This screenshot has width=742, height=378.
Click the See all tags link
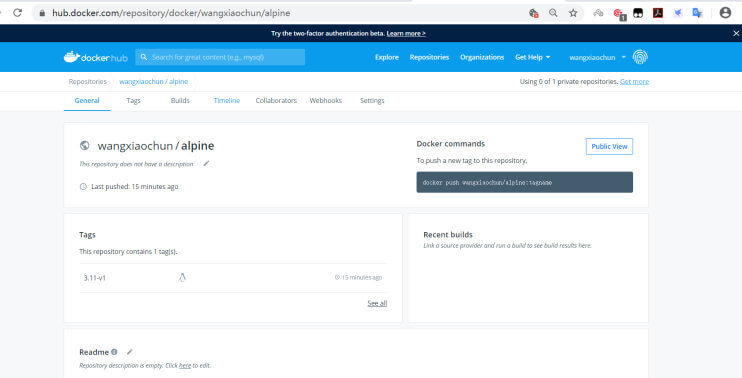[377, 303]
